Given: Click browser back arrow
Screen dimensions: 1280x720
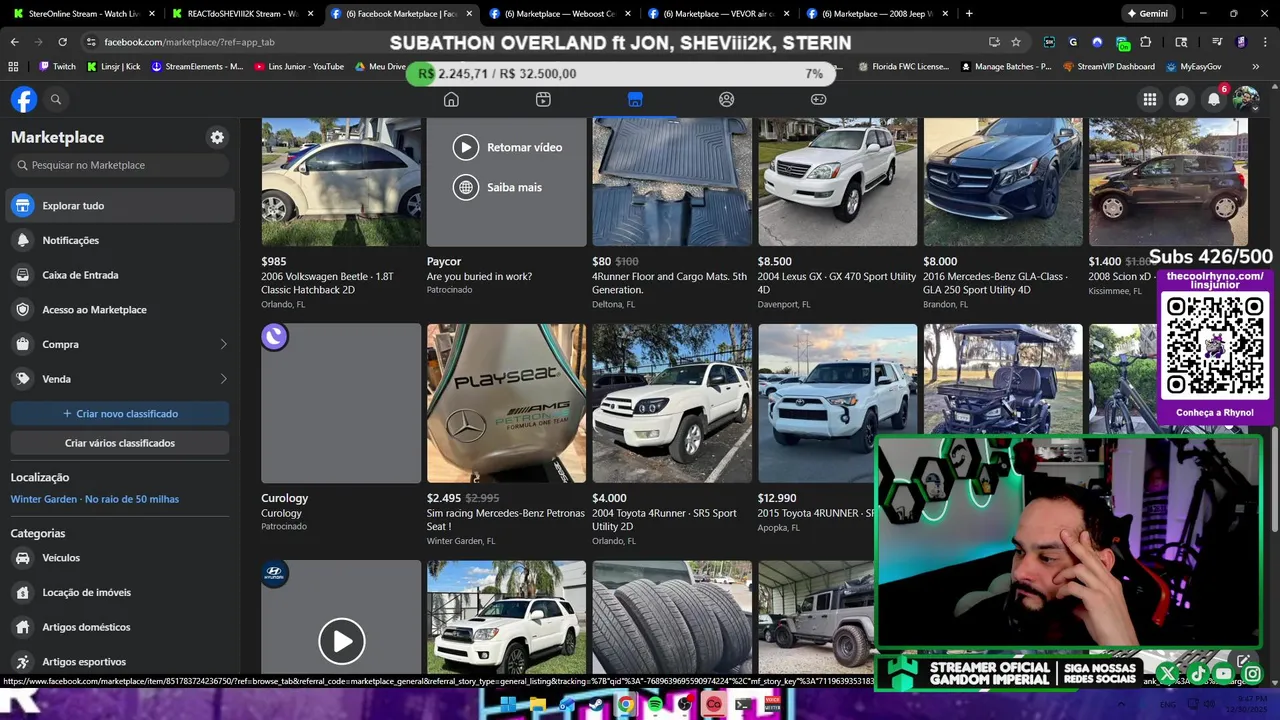Looking at the screenshot, I should tap(14, 42).
